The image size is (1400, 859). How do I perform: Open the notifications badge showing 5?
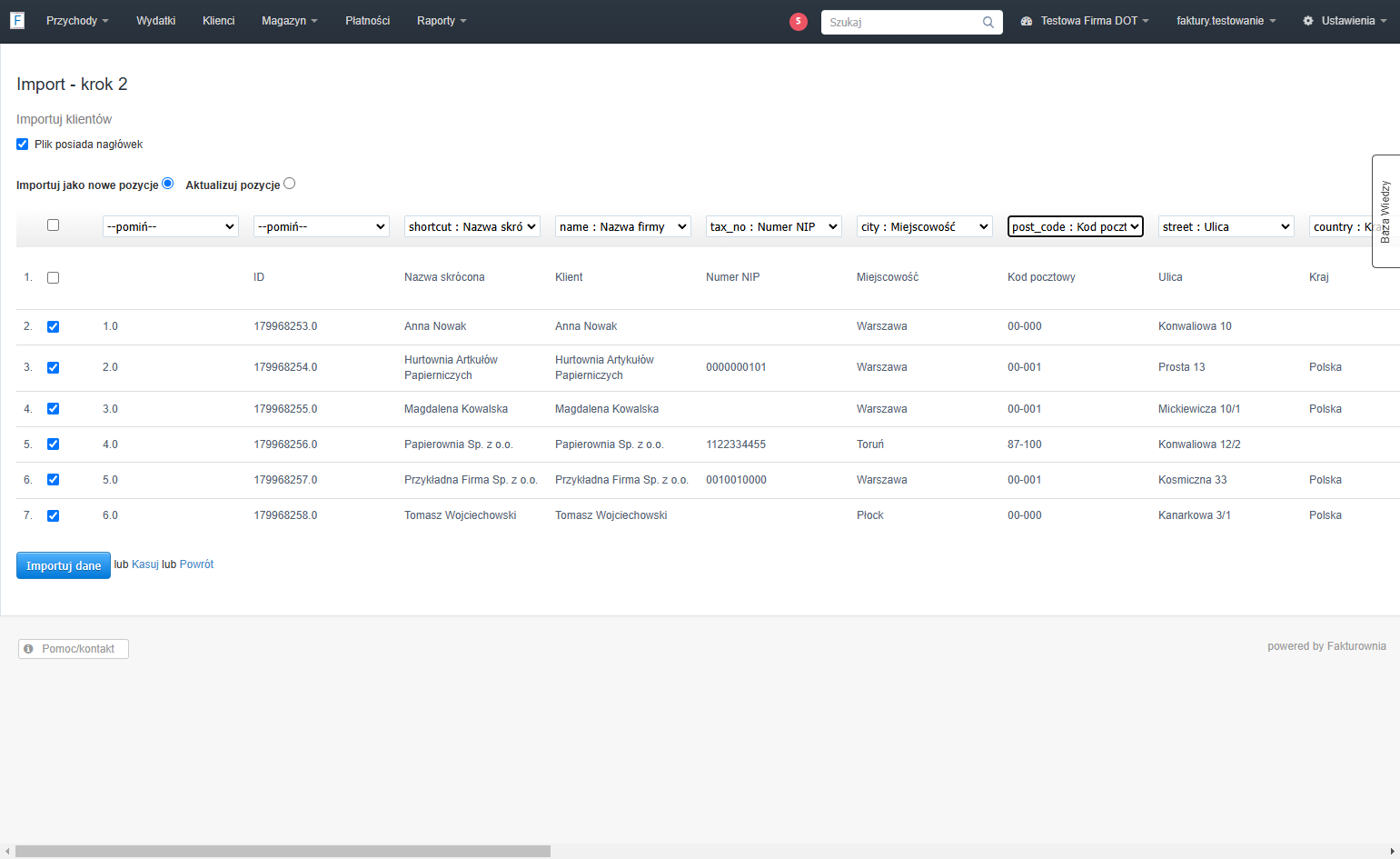point(799,21)
